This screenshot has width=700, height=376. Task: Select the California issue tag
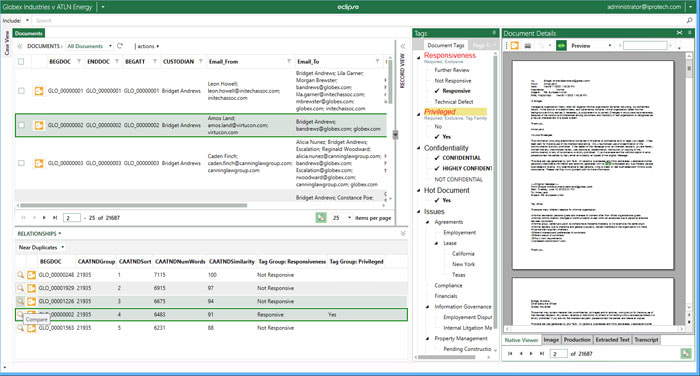pos(463,254)
